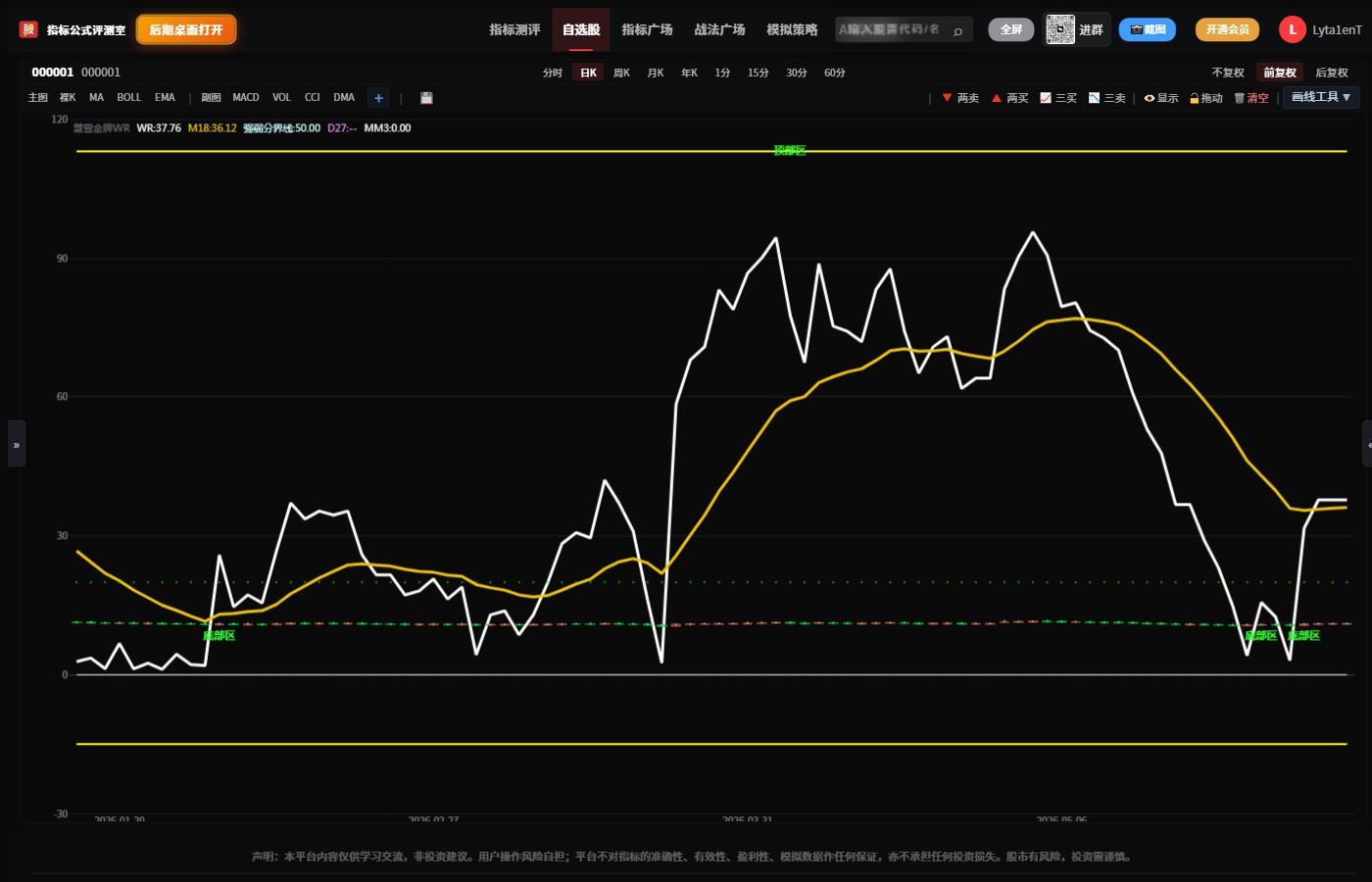1372x882 pixels.
Task: Switch to 日K timeframe
Action: pyautogui.click(x=588, y=73)
